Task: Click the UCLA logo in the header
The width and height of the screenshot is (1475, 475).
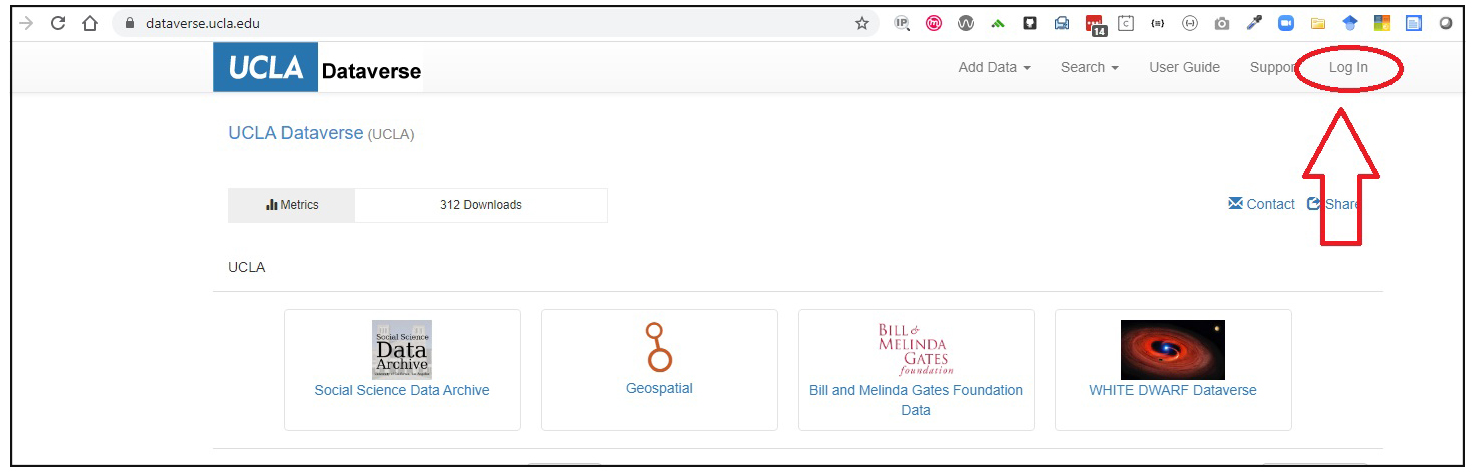Action: click(265, 68)
